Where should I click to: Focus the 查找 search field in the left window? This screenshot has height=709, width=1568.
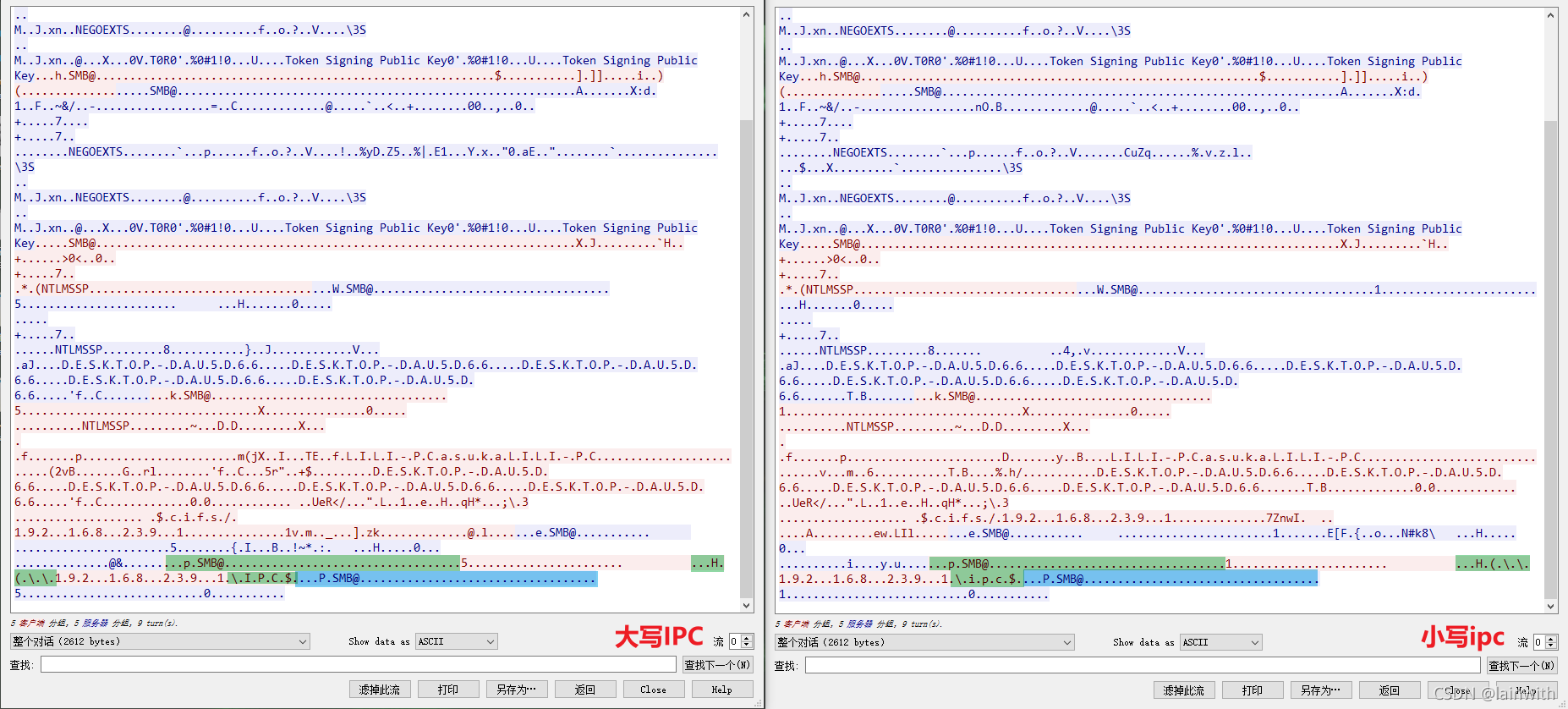[358, 665]
